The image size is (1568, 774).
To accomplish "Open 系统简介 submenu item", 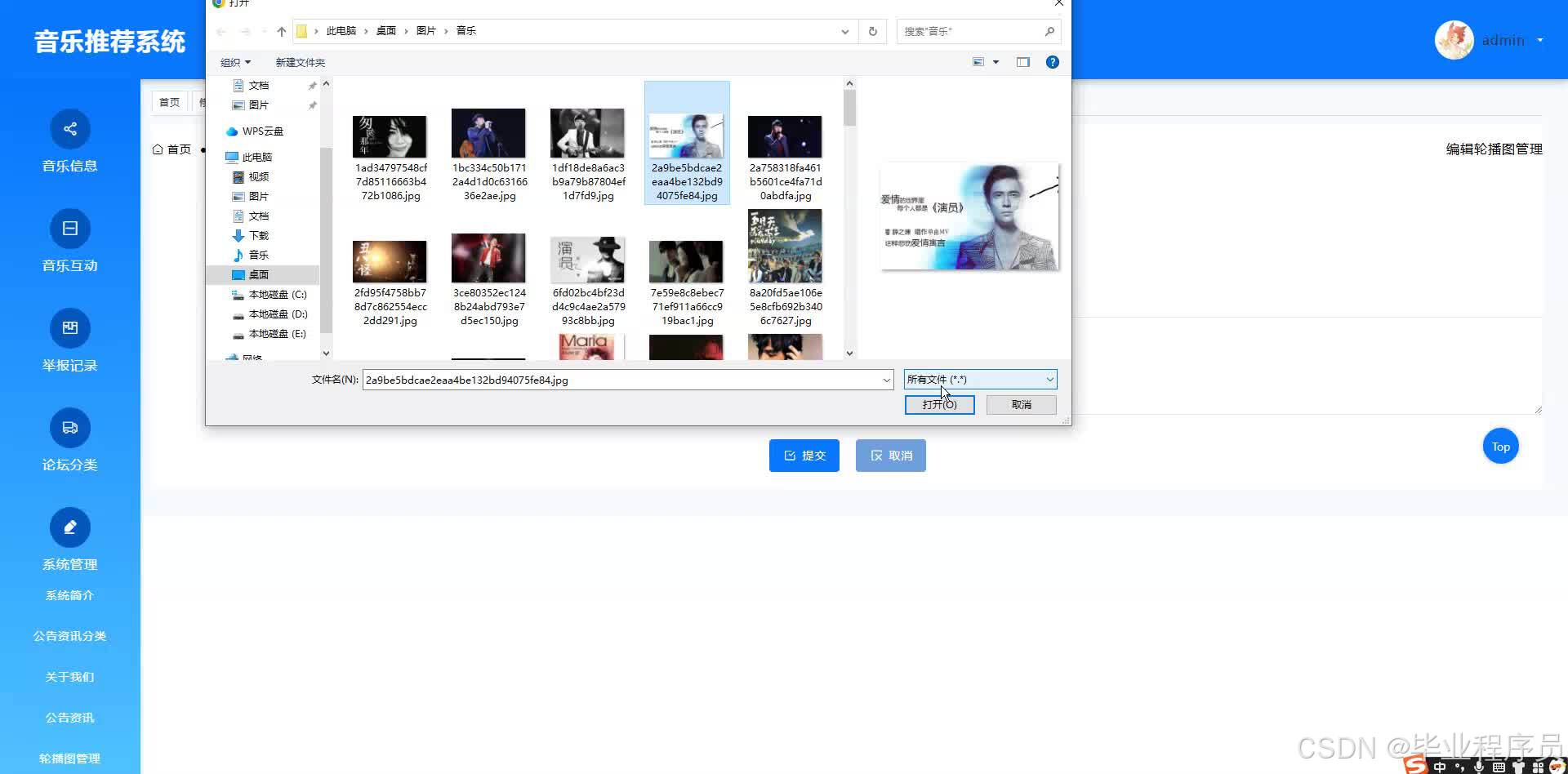I will click(69, 595).
